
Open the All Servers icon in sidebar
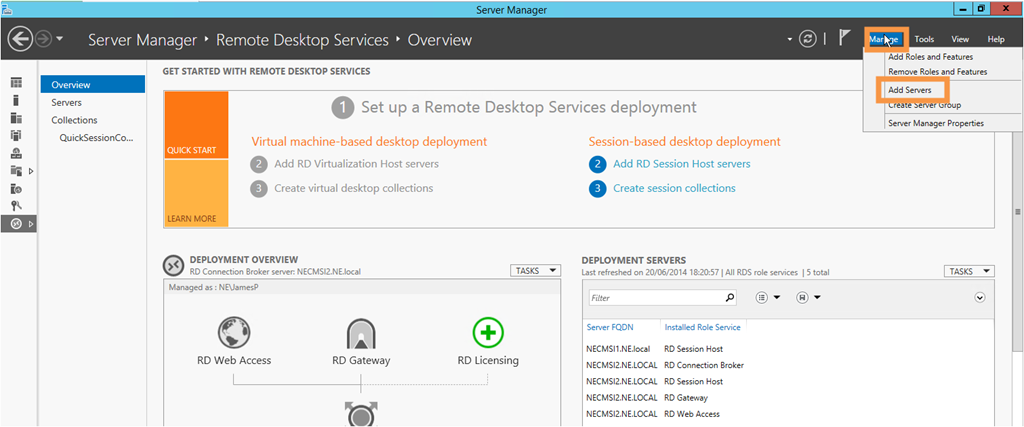(16, 118)
